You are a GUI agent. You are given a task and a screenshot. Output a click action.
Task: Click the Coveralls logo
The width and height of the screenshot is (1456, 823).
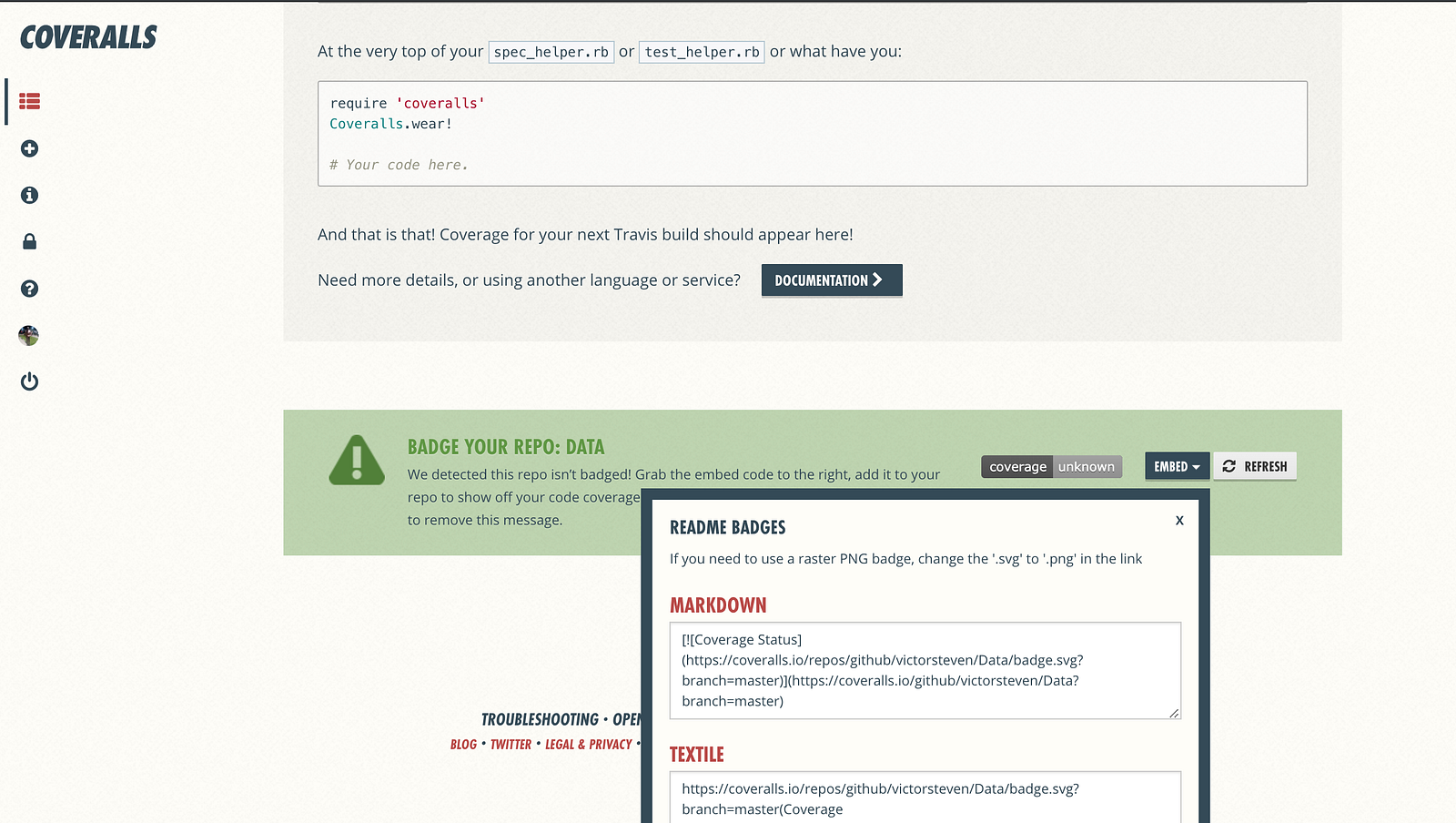[88, 37]
